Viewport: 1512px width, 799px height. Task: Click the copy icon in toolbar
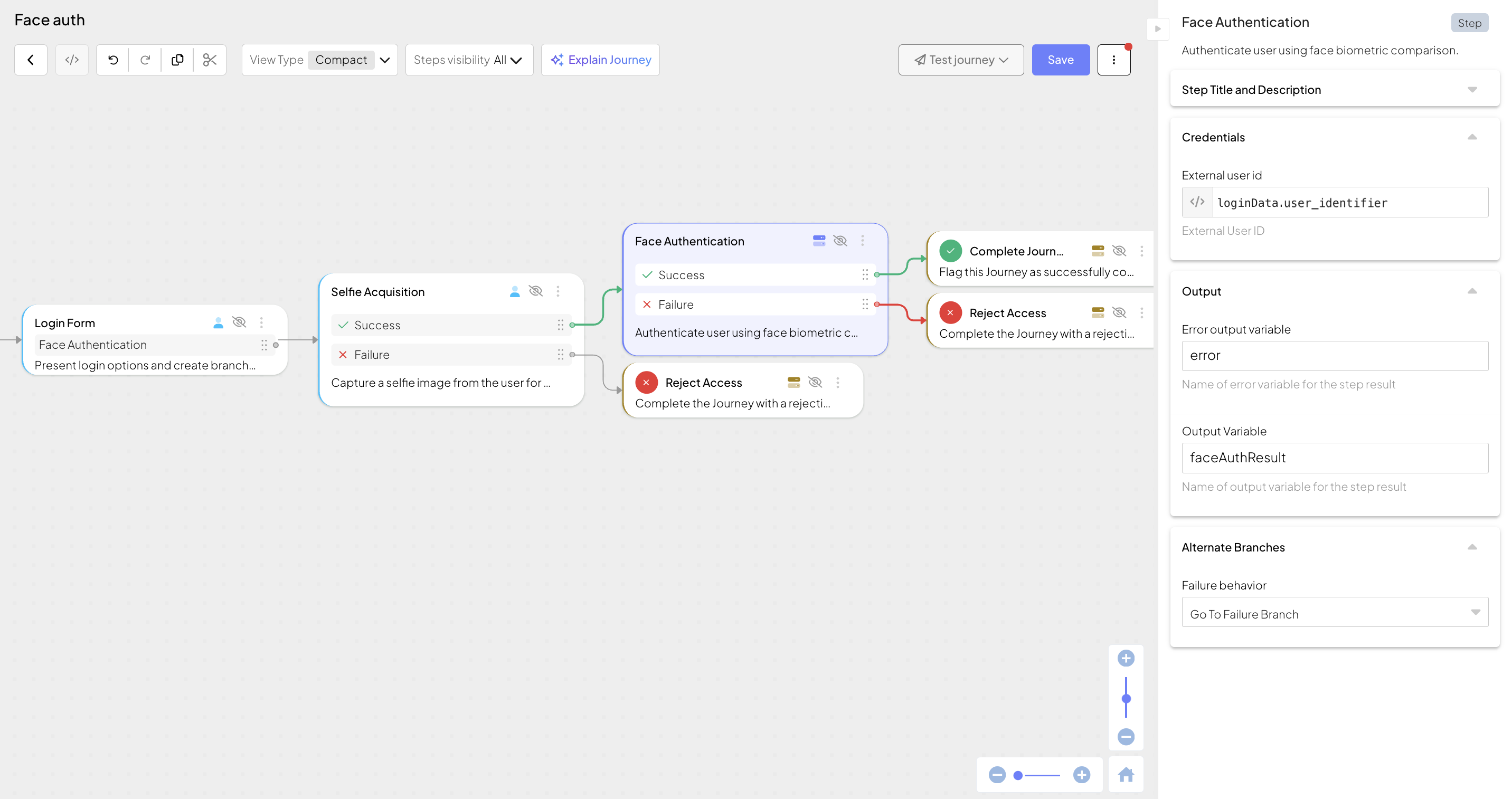177,60
